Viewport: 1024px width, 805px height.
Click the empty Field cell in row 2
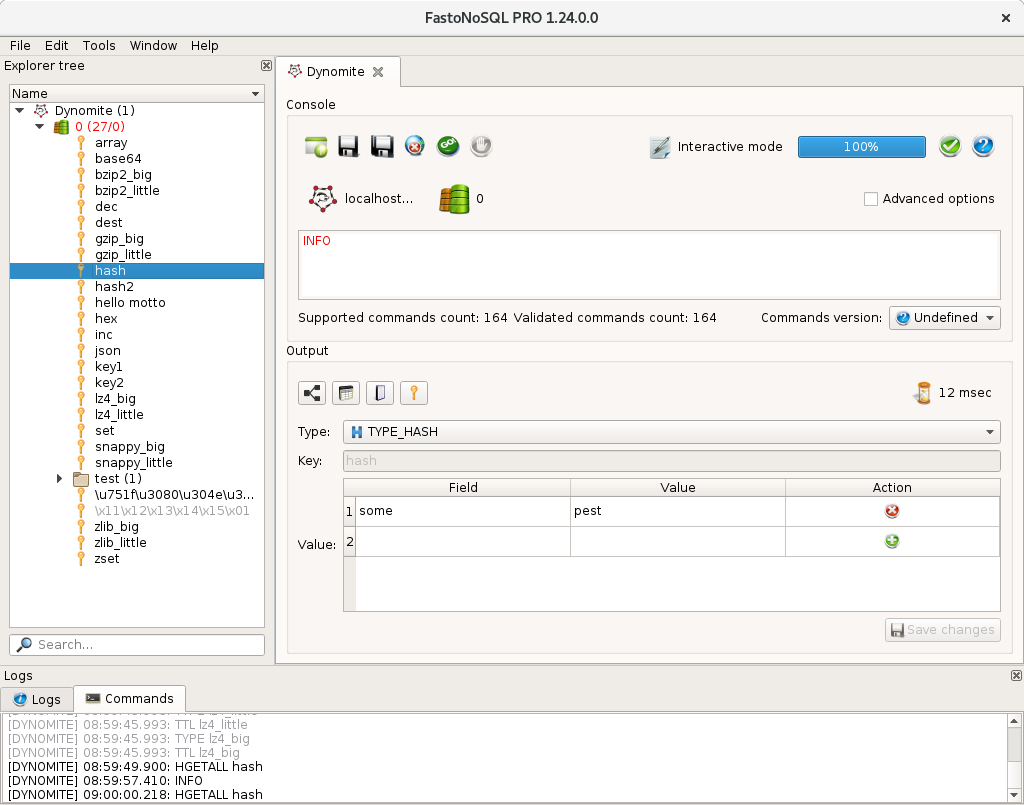[x=463, y=541]
